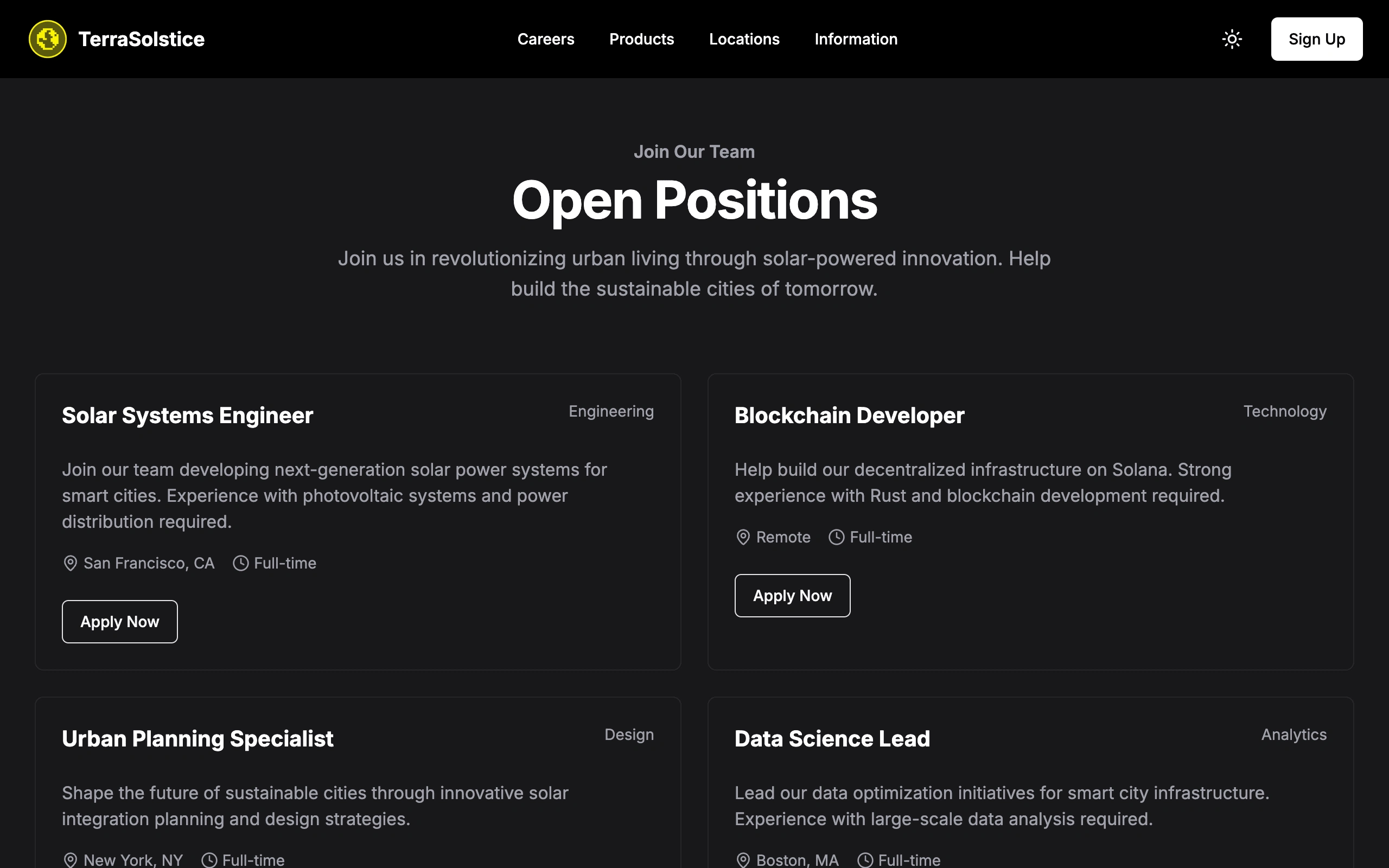
Task: Apply Now for Solar Systems Engineer
Action: point(119,622)
